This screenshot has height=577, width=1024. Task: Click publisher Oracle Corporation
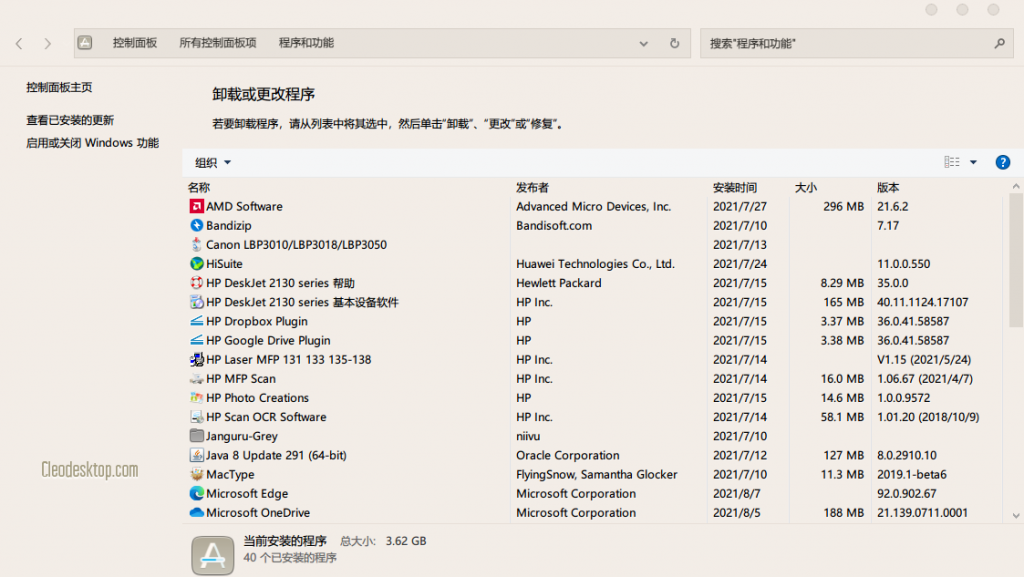point(568,455)
